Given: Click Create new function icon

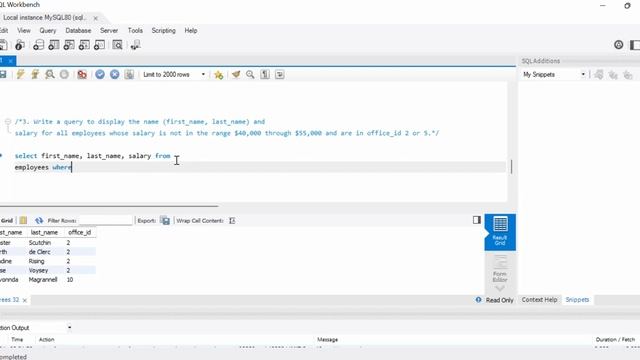Looking at the screenshot, I should 100,45.
